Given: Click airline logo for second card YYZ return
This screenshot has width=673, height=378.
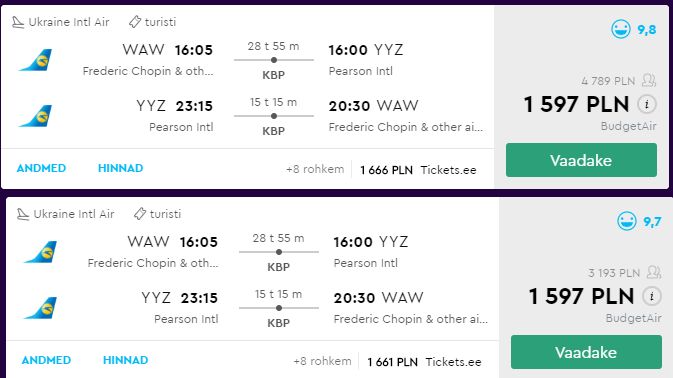Looking at the screenshot, I should (40, 308).
